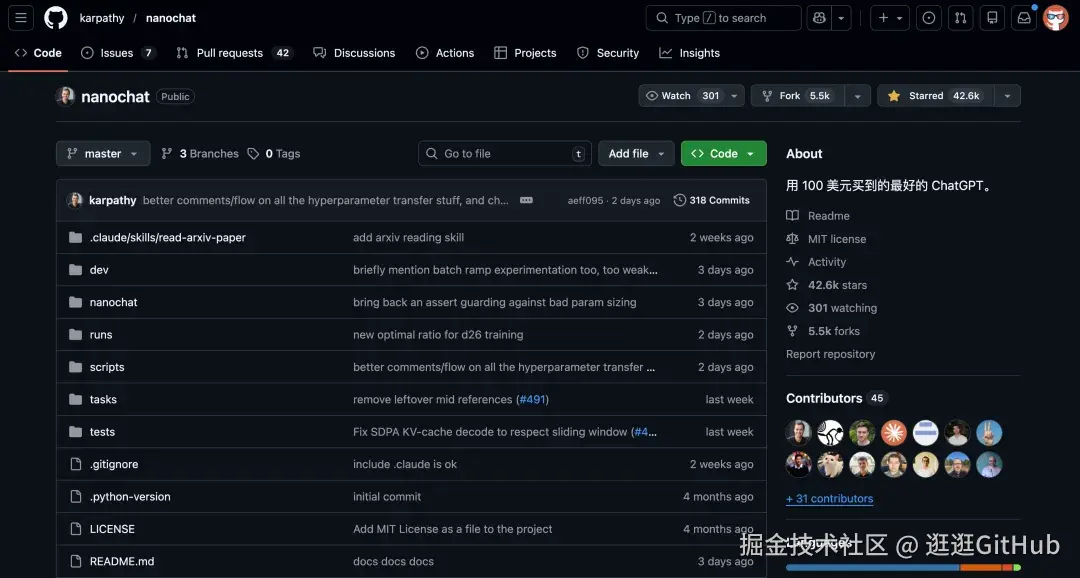Open the dev folder
This screenshot has width=1080, height=578.
(x=98, y=270)
